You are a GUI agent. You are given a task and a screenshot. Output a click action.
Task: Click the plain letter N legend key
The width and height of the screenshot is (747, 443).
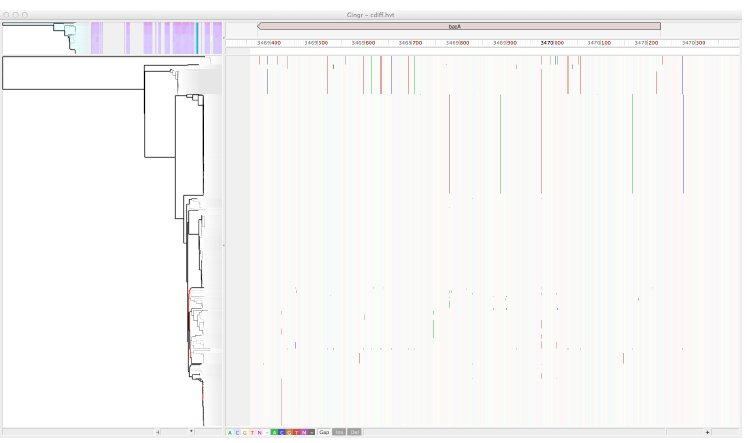[x=260, y=433]
